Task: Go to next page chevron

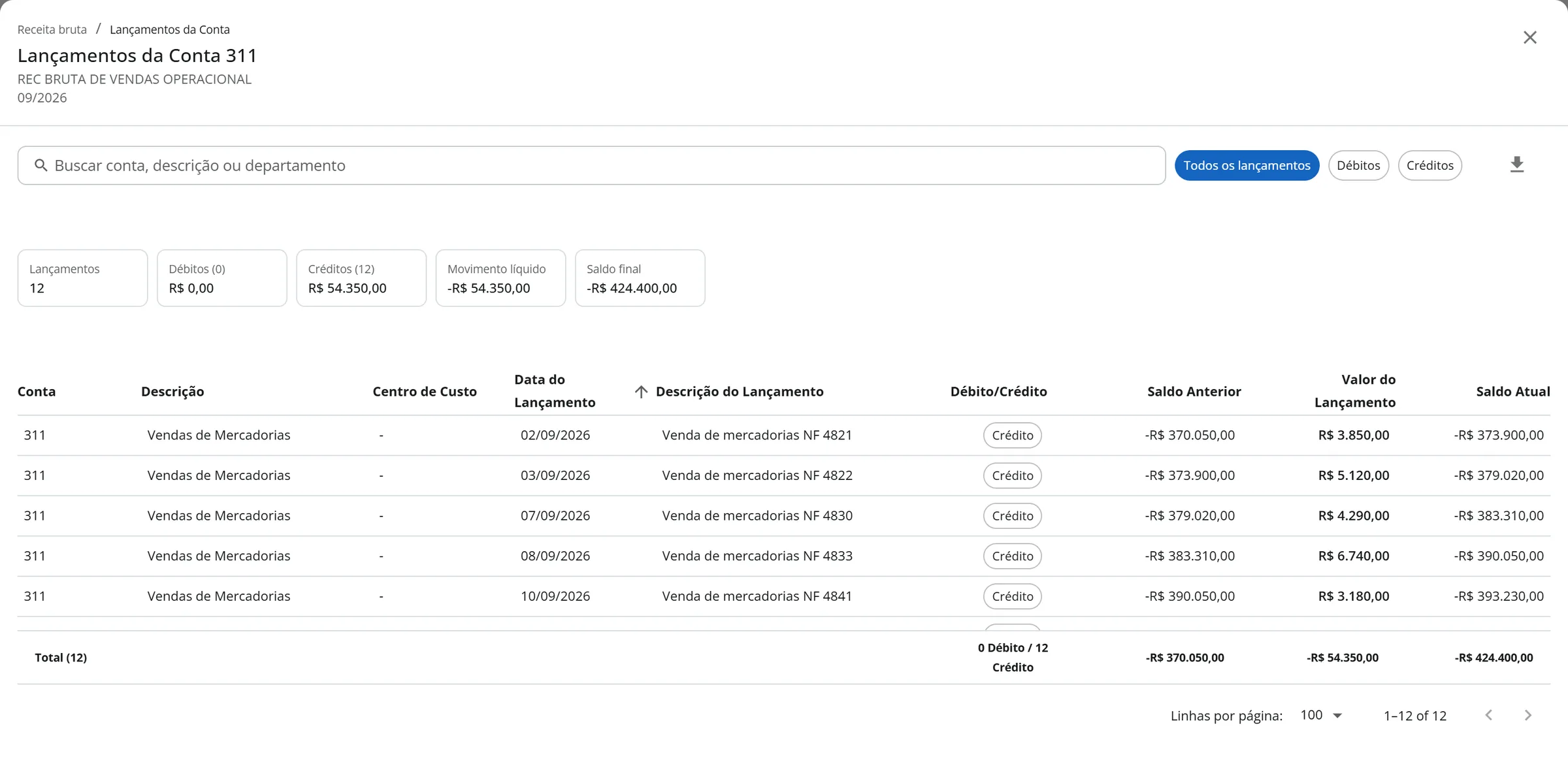Action: (1527, 715)
